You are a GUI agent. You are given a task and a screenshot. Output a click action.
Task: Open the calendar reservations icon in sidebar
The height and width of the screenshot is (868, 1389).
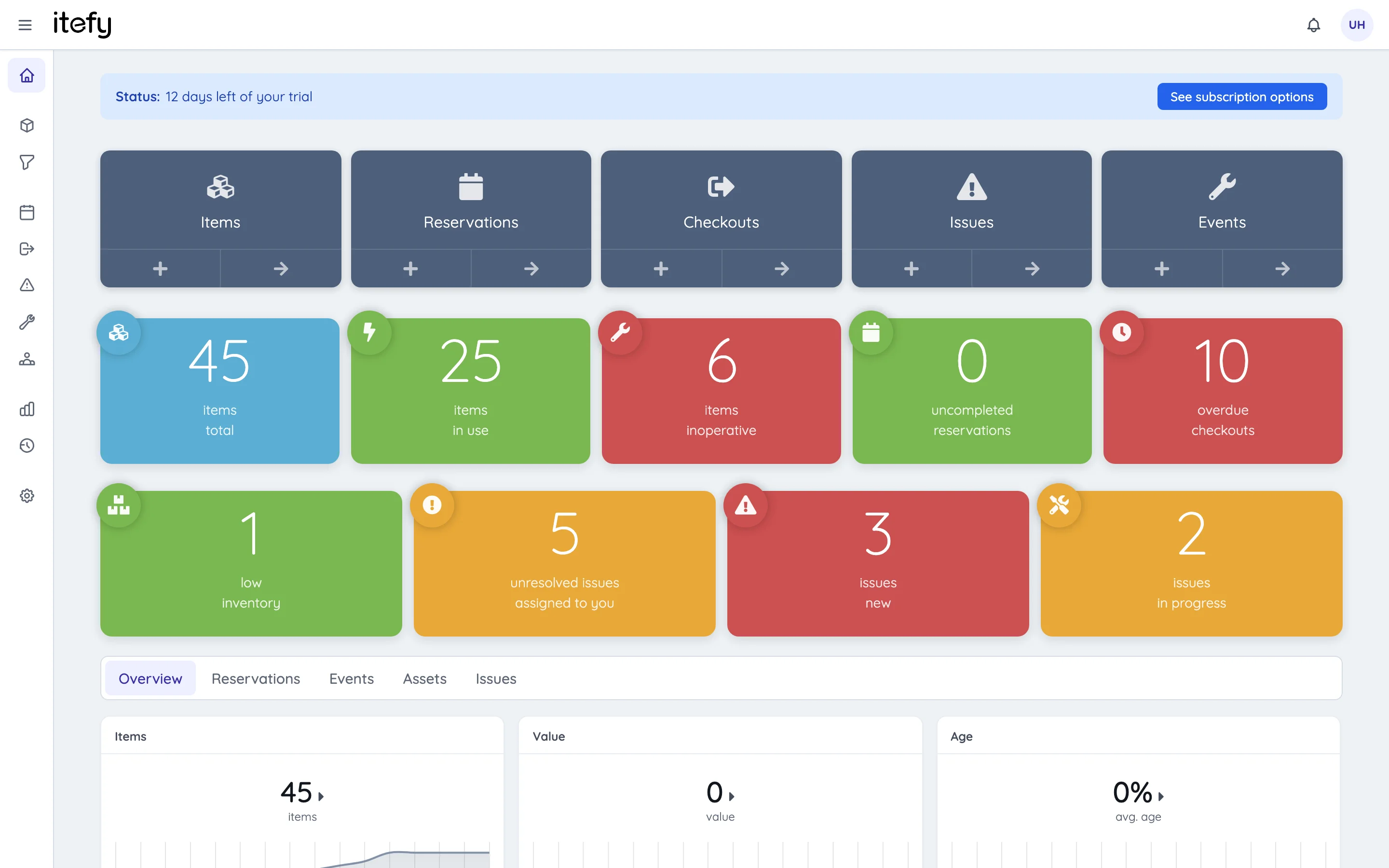(27, 212)
